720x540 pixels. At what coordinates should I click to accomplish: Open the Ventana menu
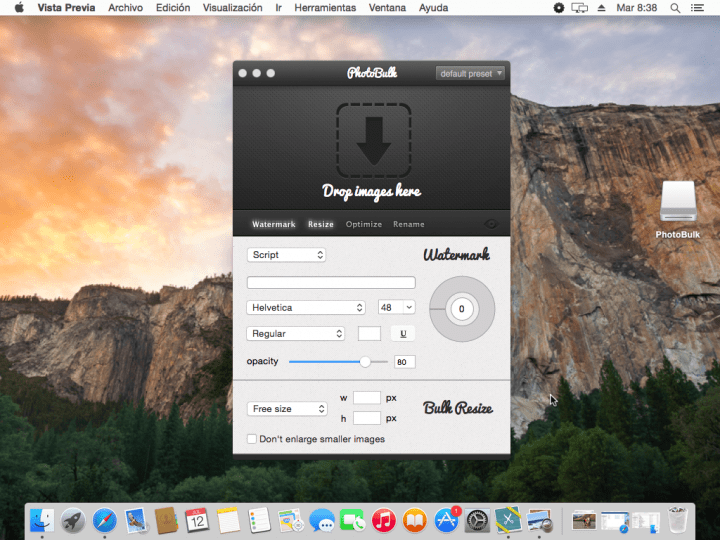[x=387, y=8]
